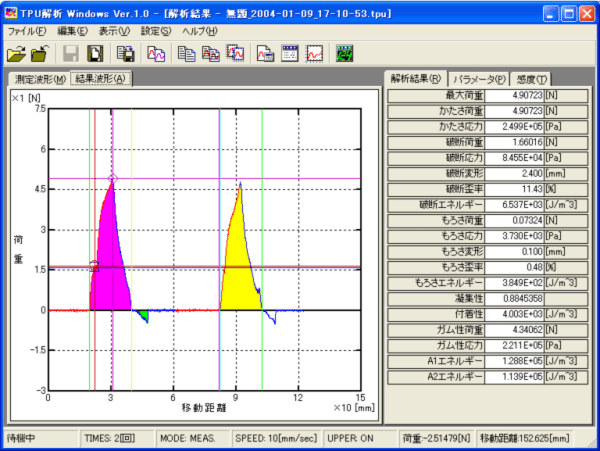Click the diamond peak marker on magenta curve
The image size is (600, 451).
coord(112,178)
